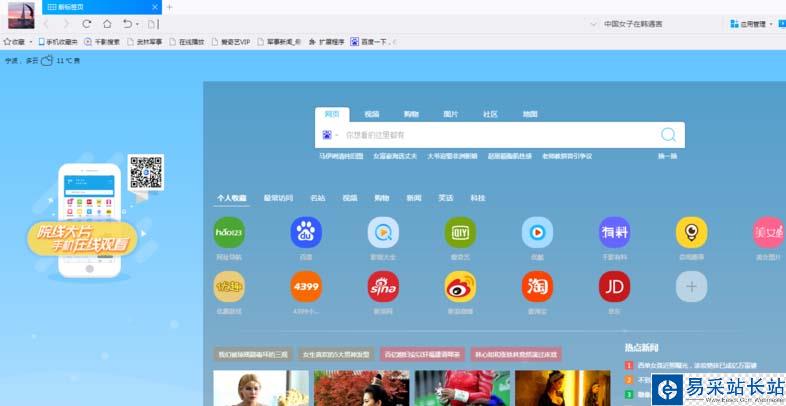Image resolution: width=786 pixels, height=406 pixels.
Task: Open the 在线播放 bookmark
Action: [x=187, y=42]
